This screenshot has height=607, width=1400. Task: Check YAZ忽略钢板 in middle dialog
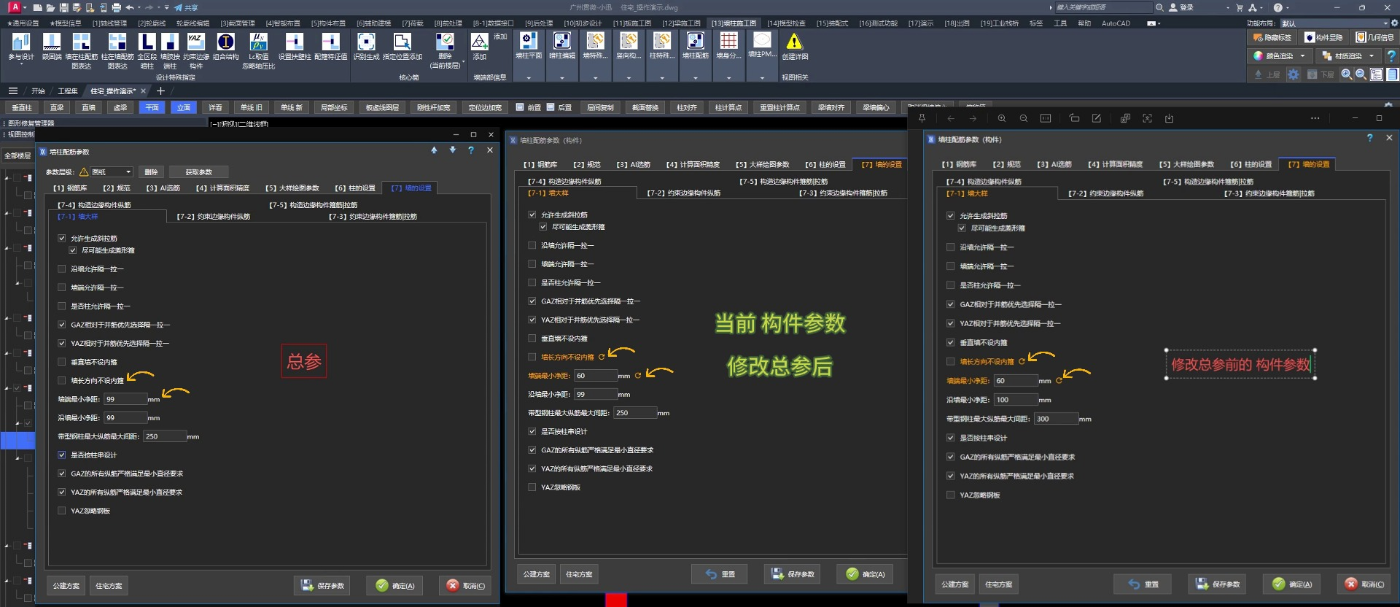coord(532,486)
